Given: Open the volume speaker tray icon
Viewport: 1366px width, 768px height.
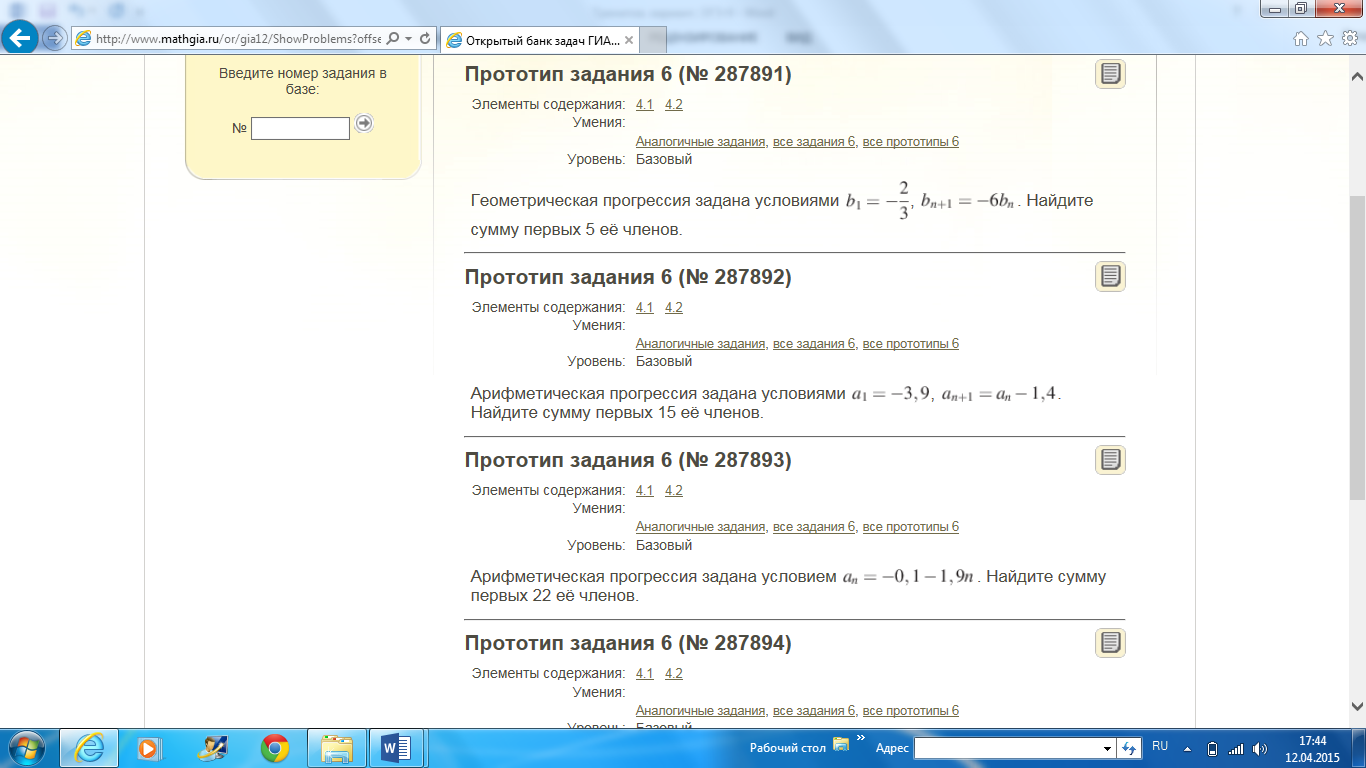Looking at the screenshot, I should pyautogui.click(x=1260, y=748).
